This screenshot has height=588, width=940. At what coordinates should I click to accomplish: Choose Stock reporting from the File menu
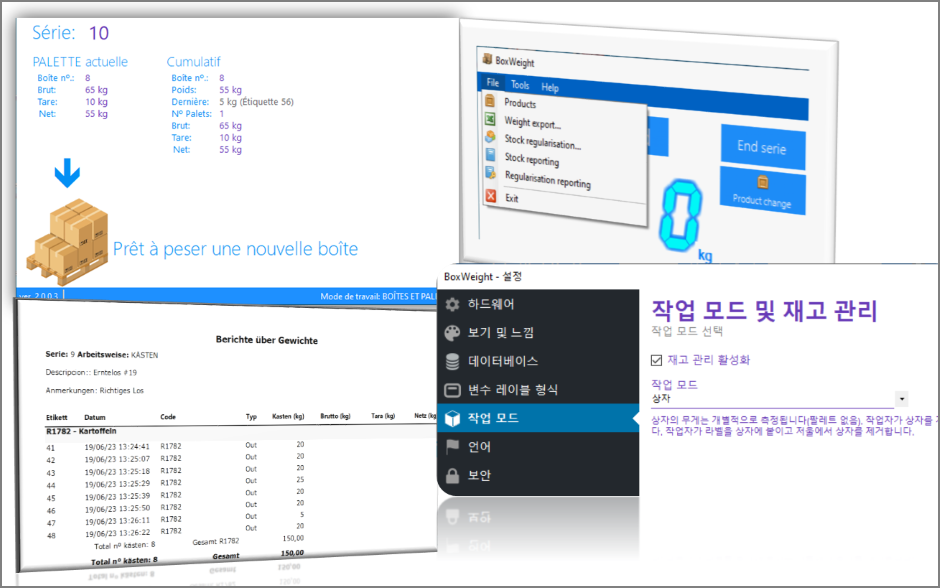pos(532,159)
